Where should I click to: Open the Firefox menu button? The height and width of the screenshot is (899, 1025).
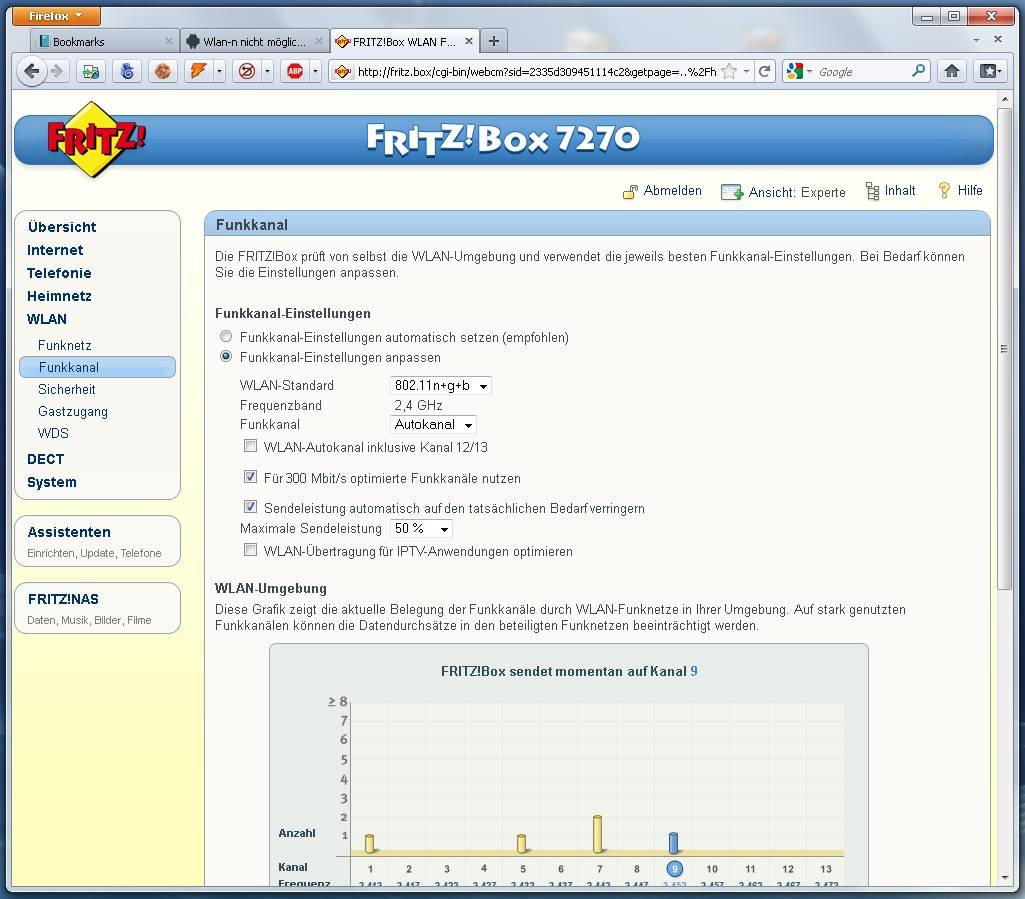[x=56, y=15]
